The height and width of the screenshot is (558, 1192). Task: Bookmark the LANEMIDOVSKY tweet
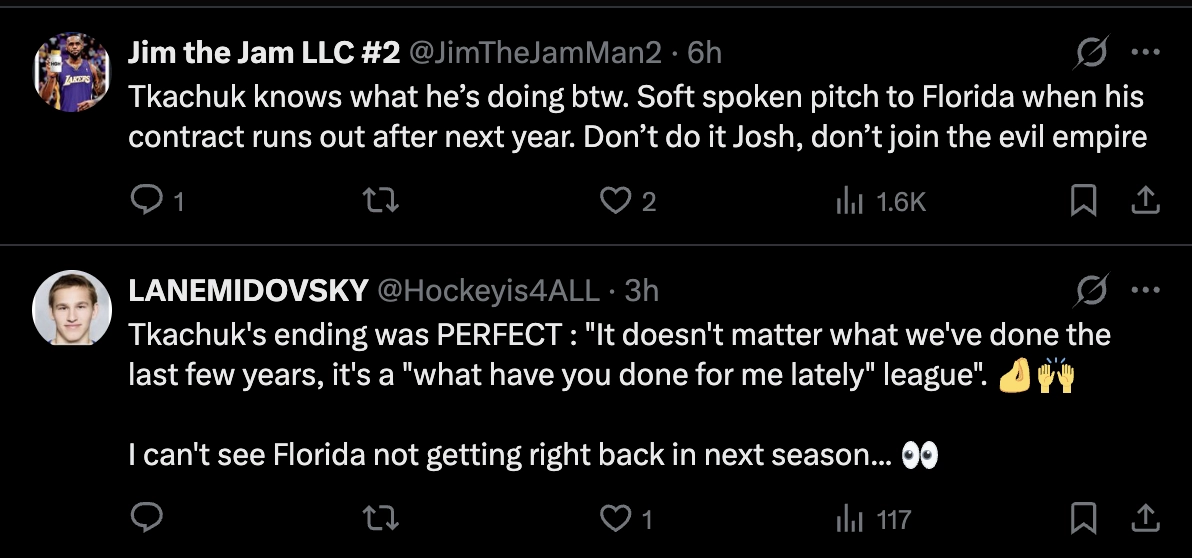coord(1082,518)
